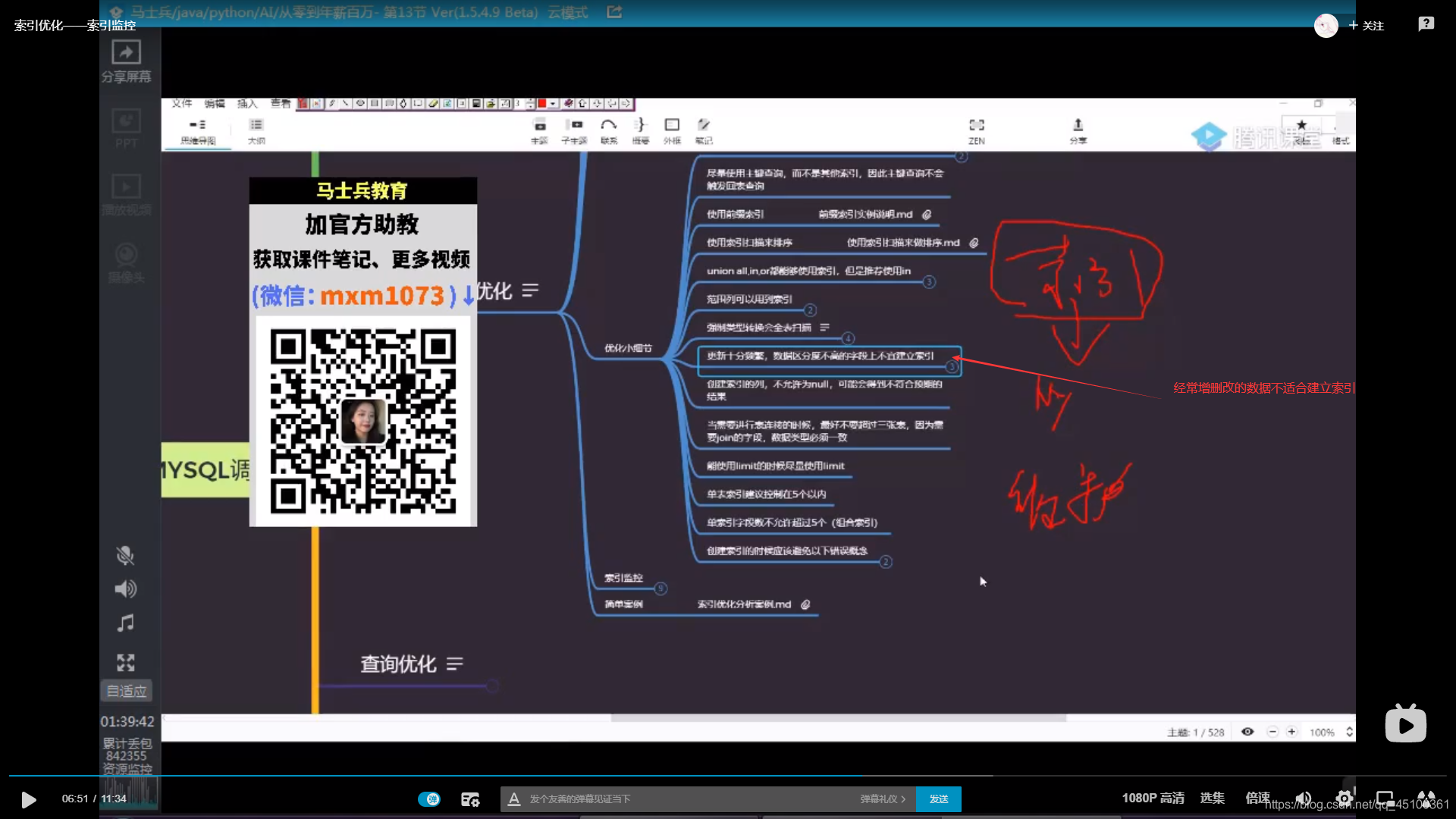The width and height of the screenshot is (1456, 819).
Task: Click the player volume speaker icon
Action: point(1304,798)
